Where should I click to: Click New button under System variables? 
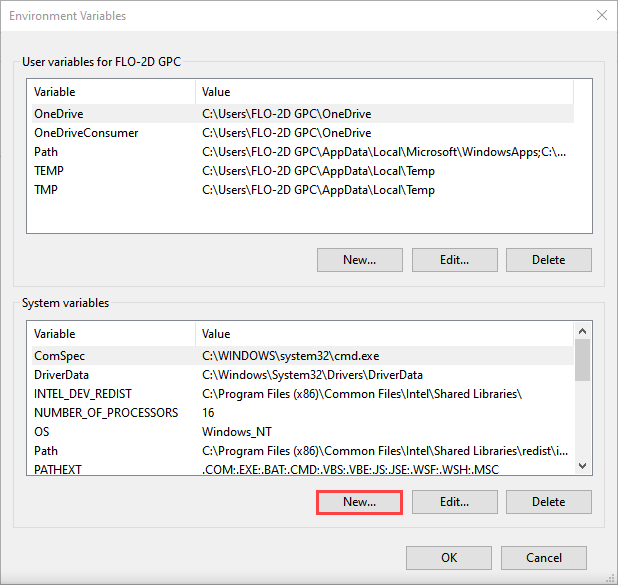359,502
